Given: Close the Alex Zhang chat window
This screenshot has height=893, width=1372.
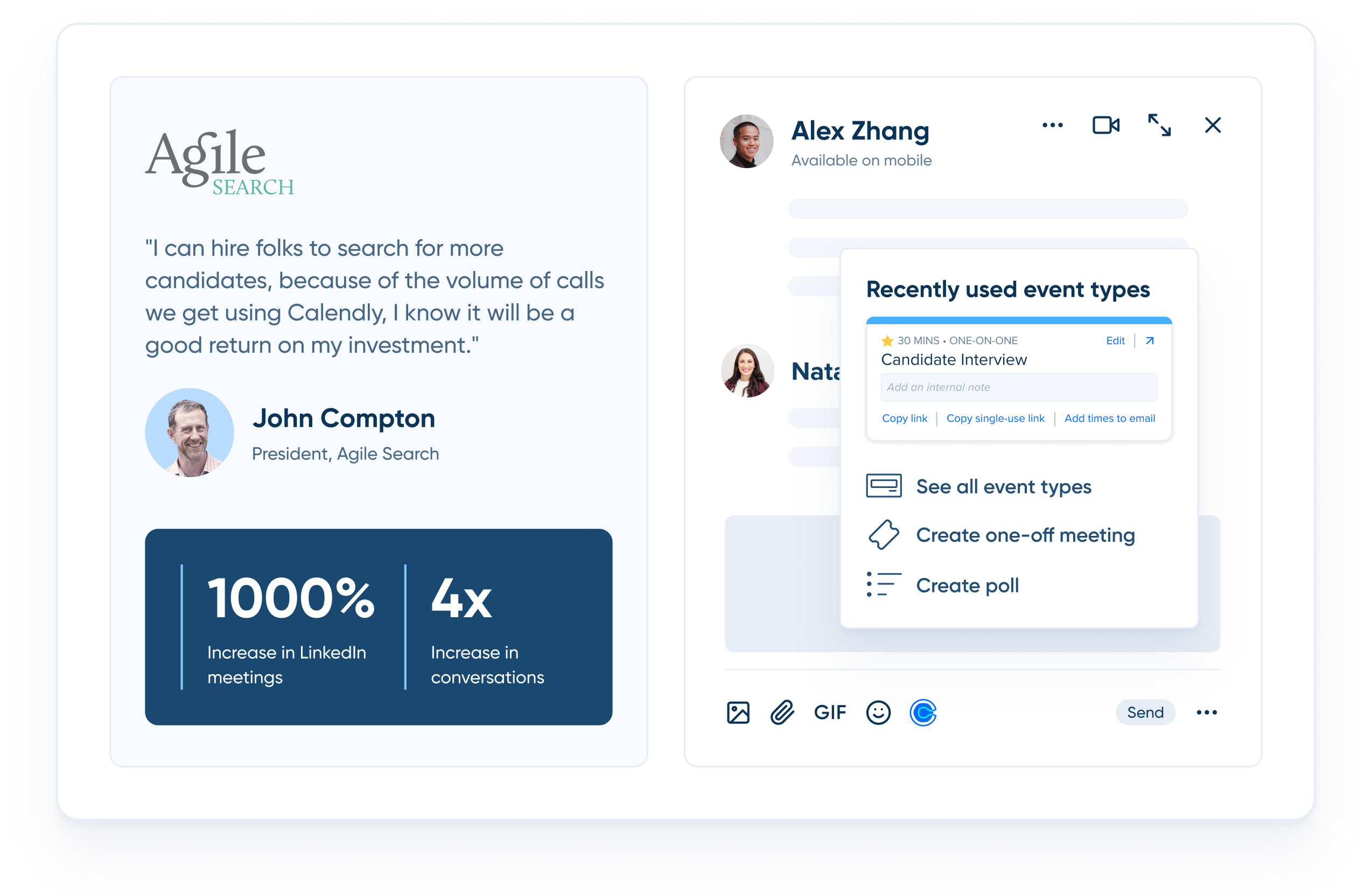Looking at the screenshot, I should pyautogui.click(x=1212, y=125).
